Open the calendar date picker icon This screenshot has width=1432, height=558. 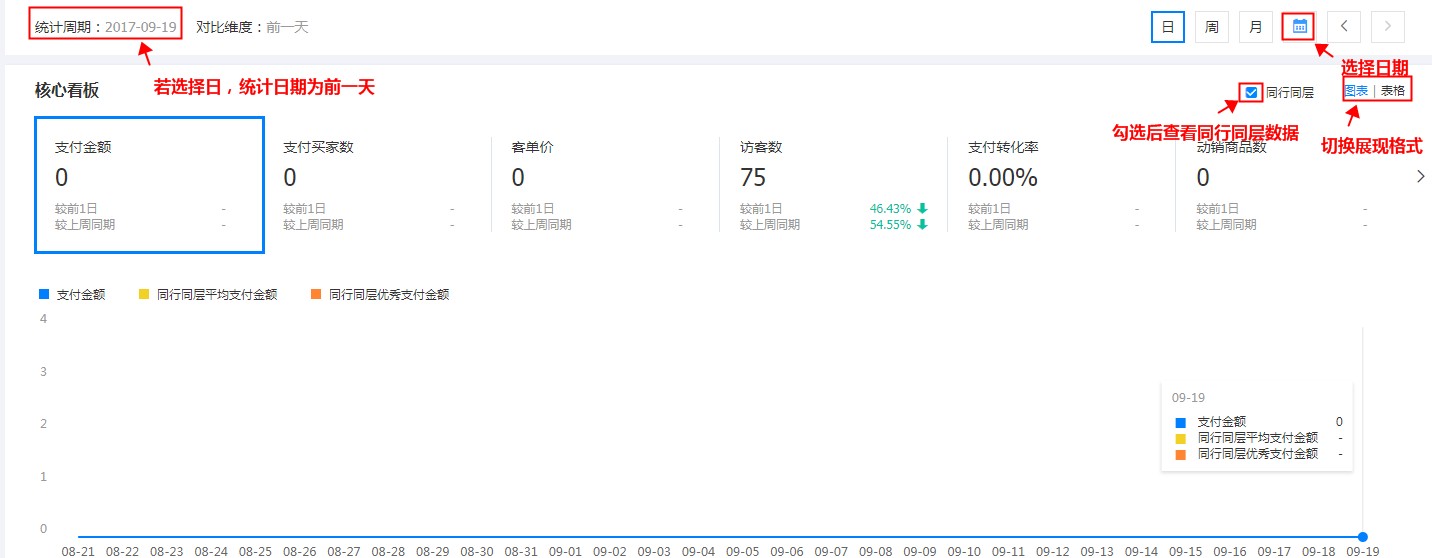[x=1299, y=27]
